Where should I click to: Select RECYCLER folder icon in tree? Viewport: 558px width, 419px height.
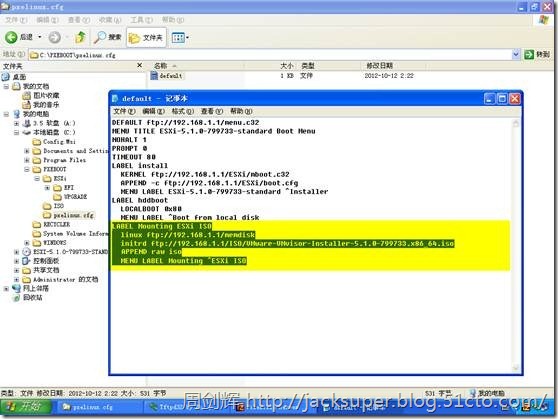(x=37, y=224)
